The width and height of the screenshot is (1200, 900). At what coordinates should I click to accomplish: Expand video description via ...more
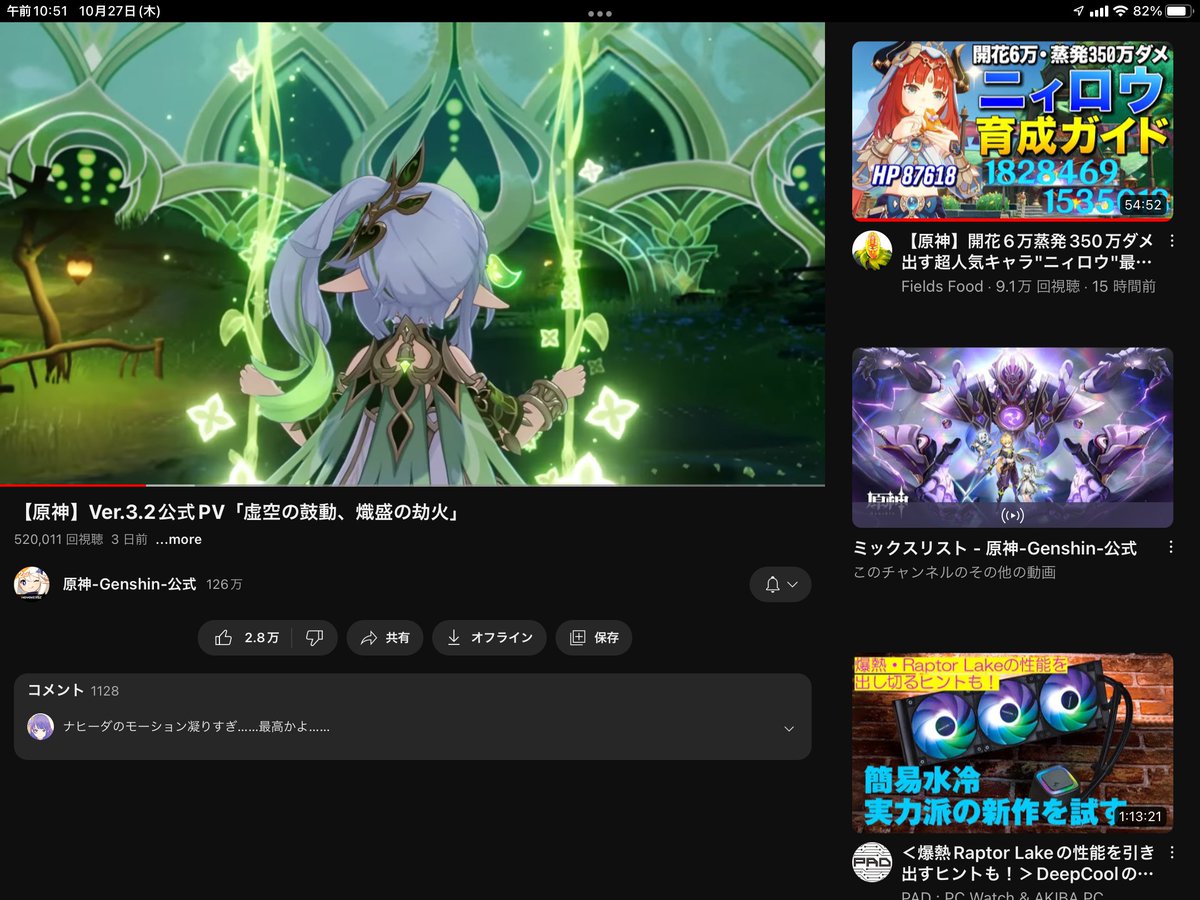pyautogui.click(x=178, y=539)
